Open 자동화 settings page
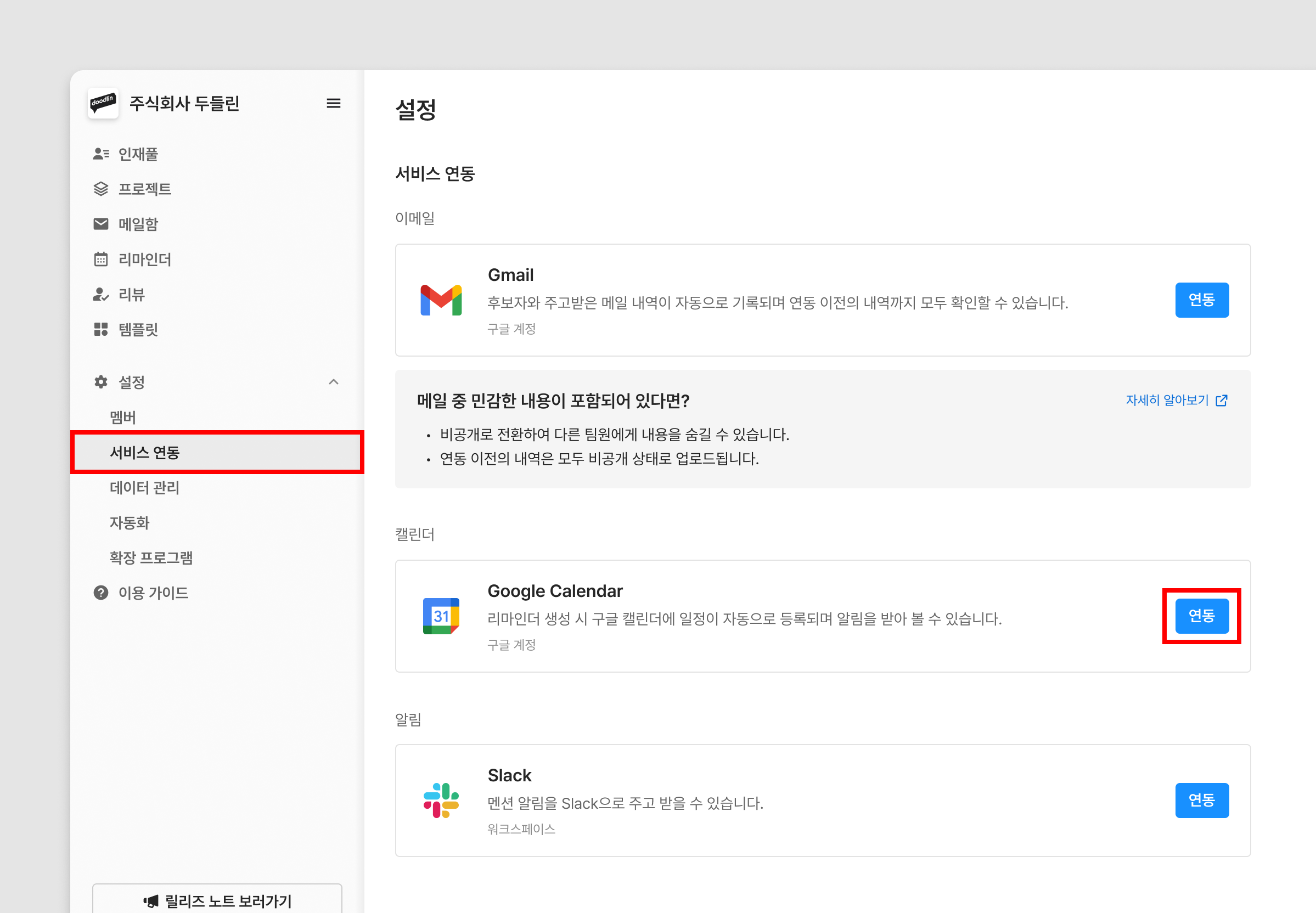 pyautogui.click(x=130, y=522)
